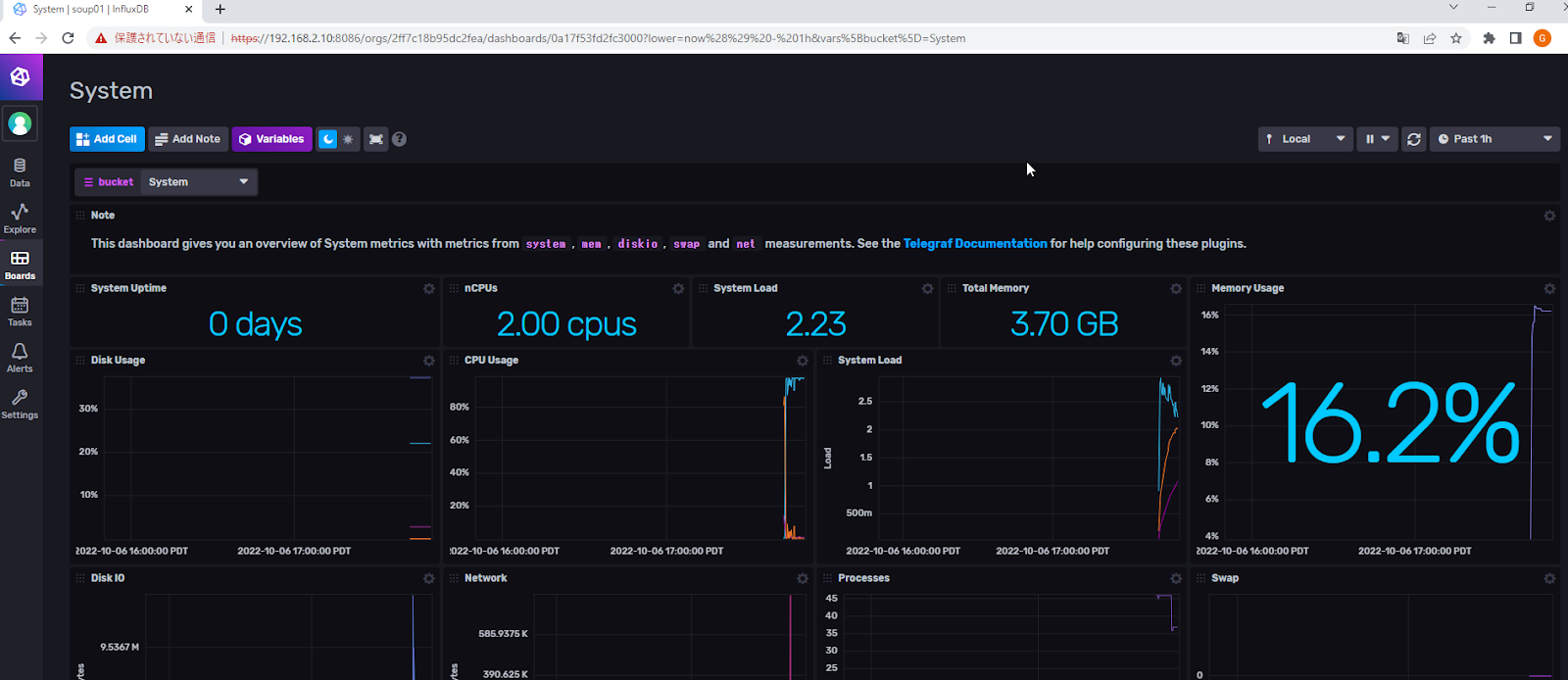
Task: Open the Processes cell gear menu
Action: 1176,579
